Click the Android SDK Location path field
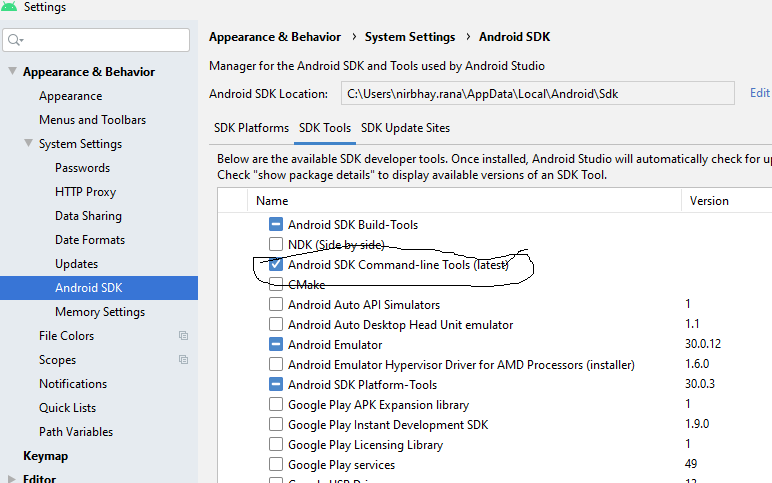 [538, 94]
